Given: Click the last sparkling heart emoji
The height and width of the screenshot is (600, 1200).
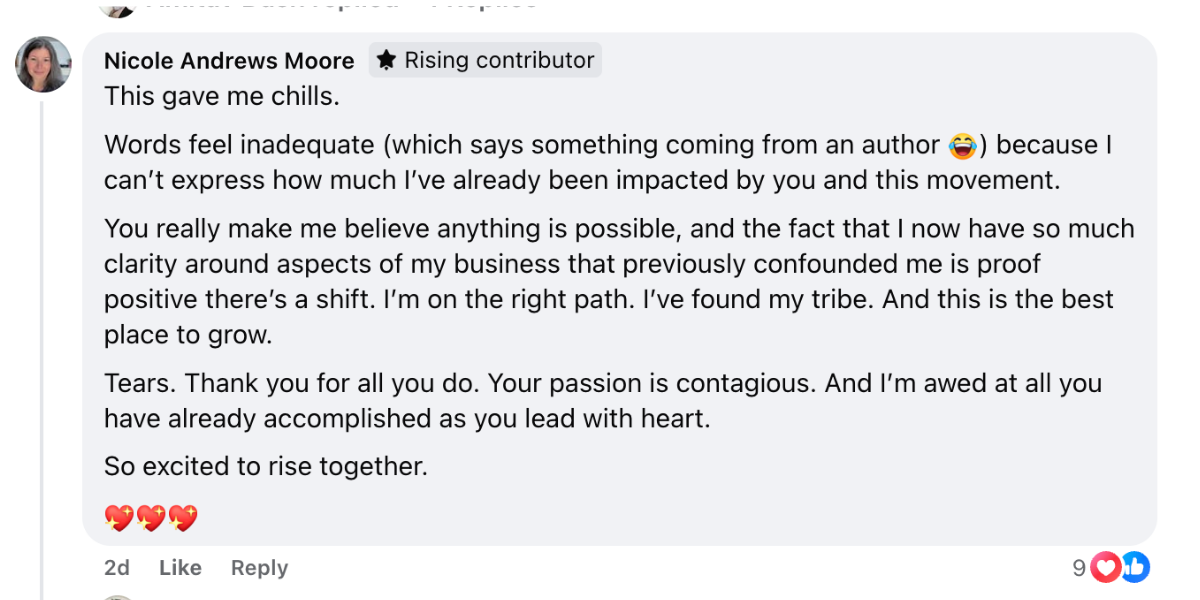Looking at the screenshot, I should [183, 518].
